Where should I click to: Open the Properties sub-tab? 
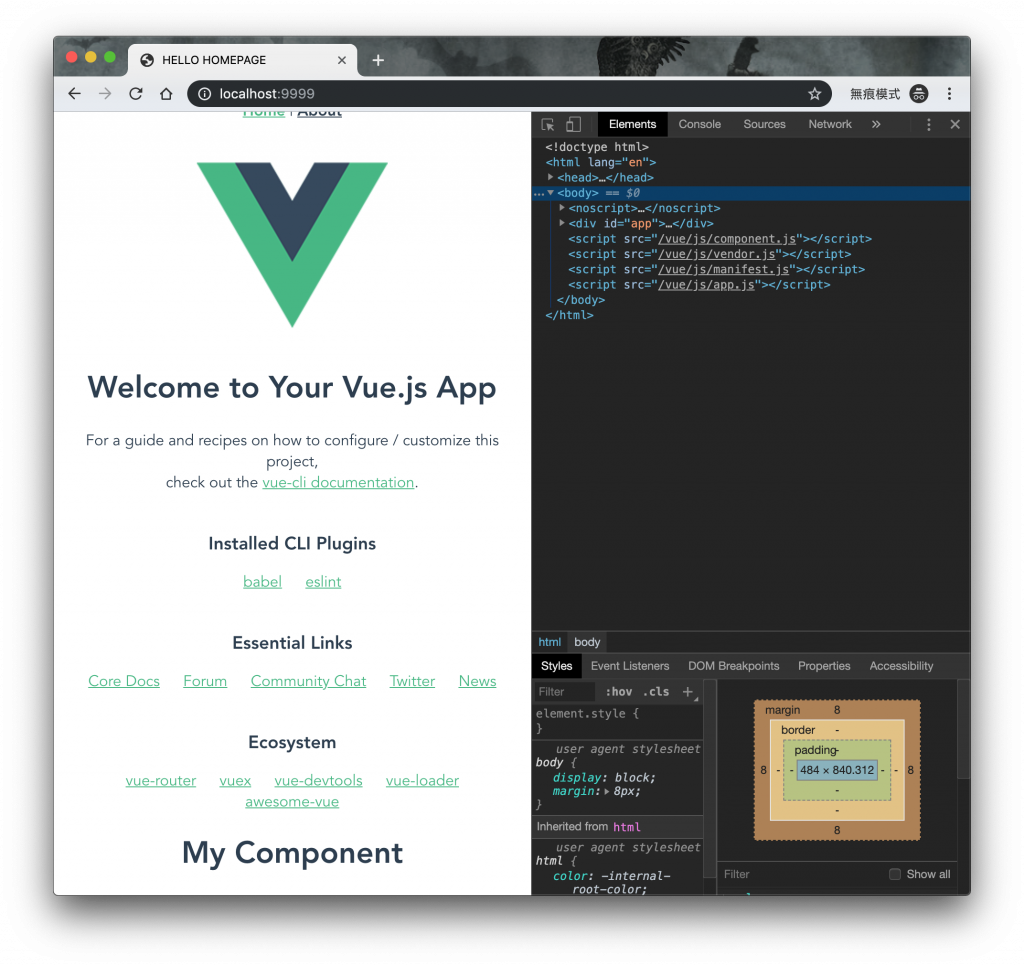coord(824,666)
